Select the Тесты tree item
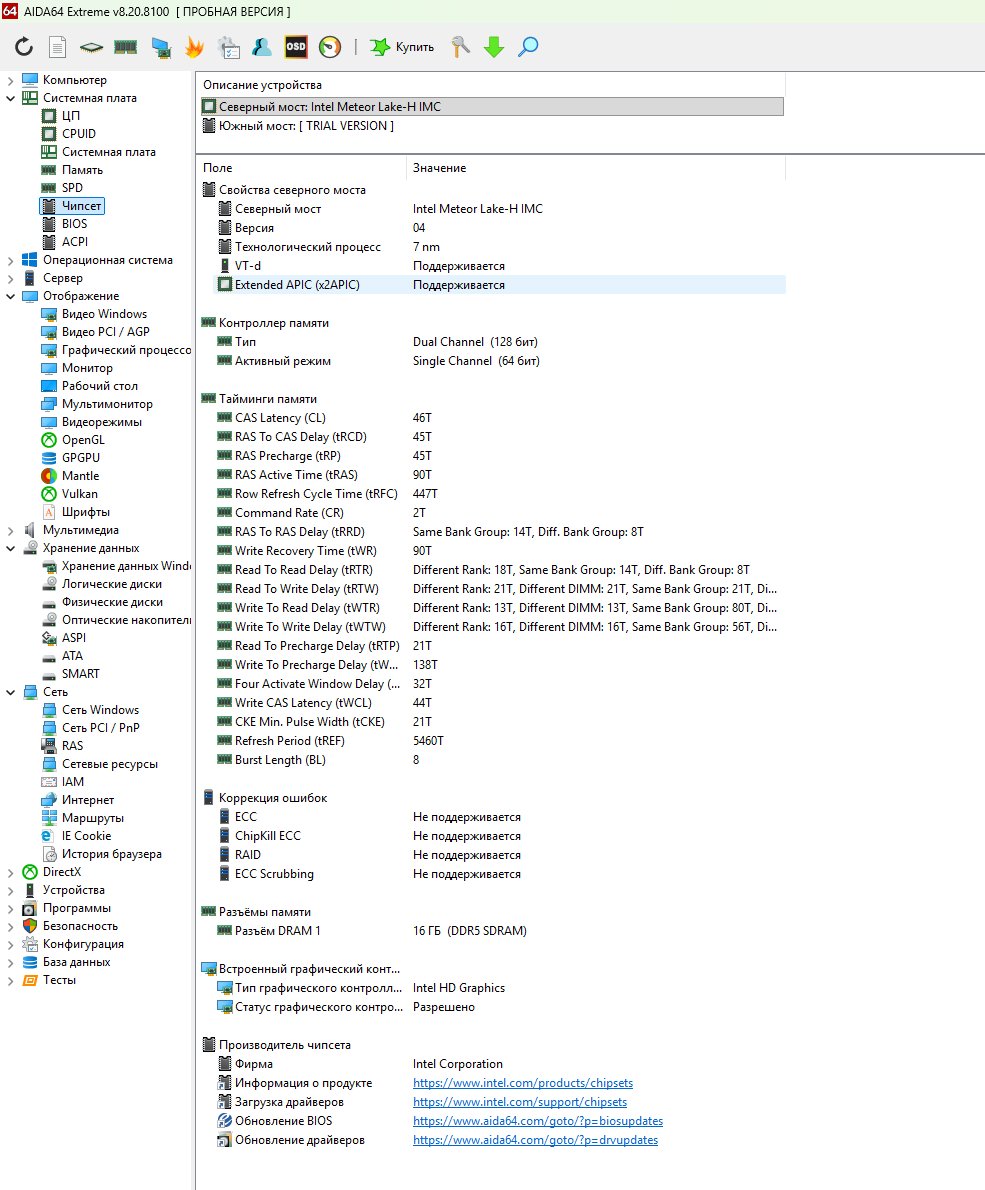The height and width of the screenshot is (1190, 985). click(59, 981)
